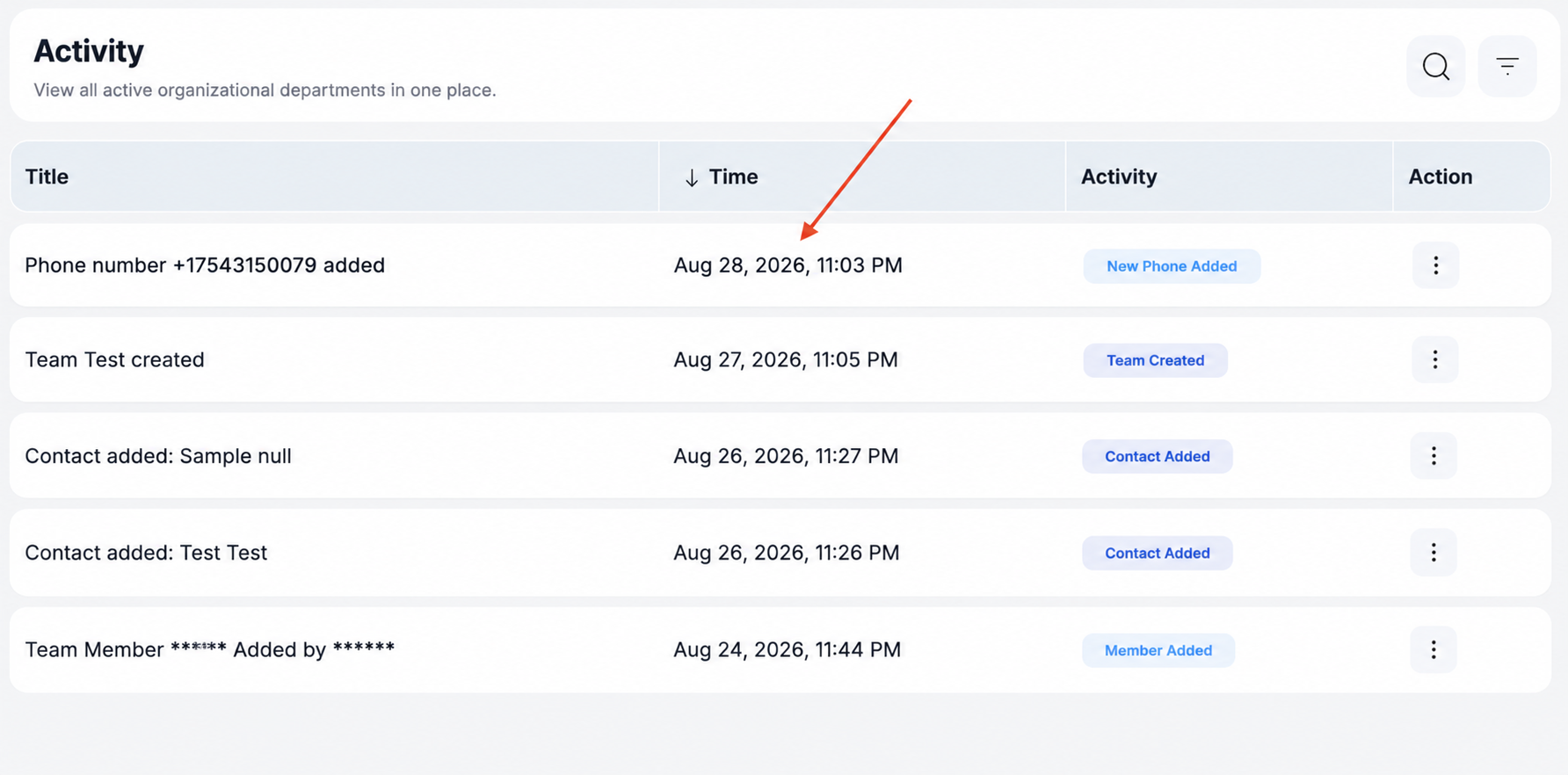
Task: Open three-dot menu for Contact added: Sample null
Action: (x=1434, y=455)
